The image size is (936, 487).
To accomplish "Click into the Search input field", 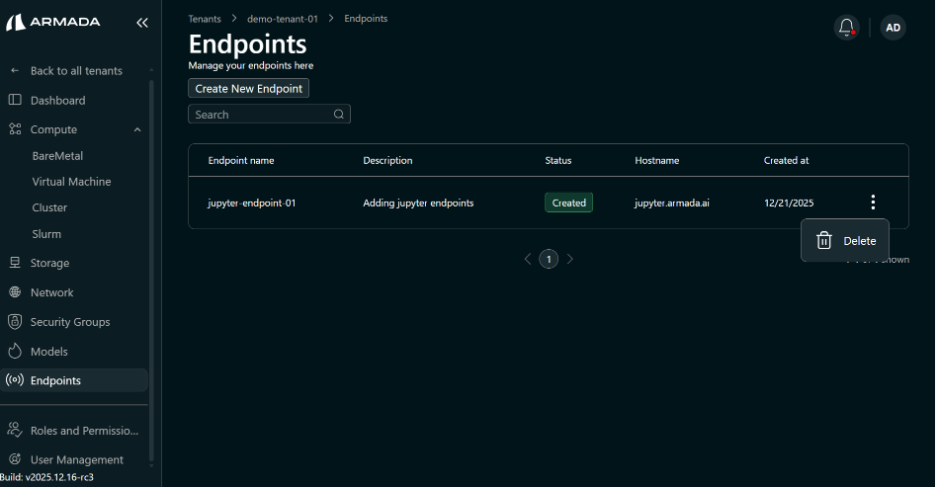I will (x=260, y=115).
